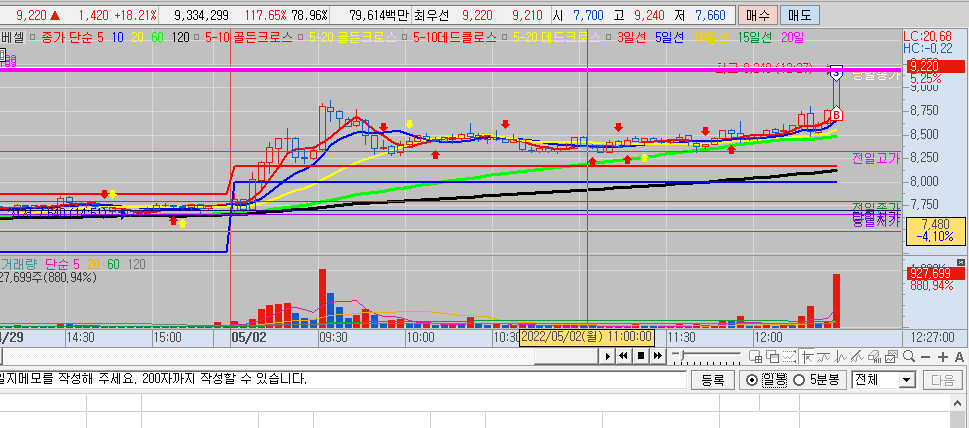Toggle the 5-10데드클로스 indicator square

[404, 37]
